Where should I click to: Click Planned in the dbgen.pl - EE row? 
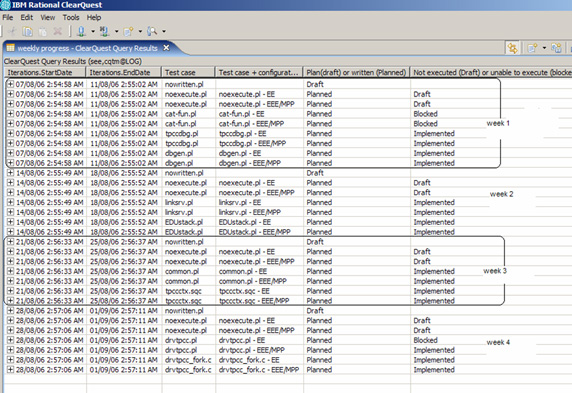pyautogui.click(x=319, y=153)
